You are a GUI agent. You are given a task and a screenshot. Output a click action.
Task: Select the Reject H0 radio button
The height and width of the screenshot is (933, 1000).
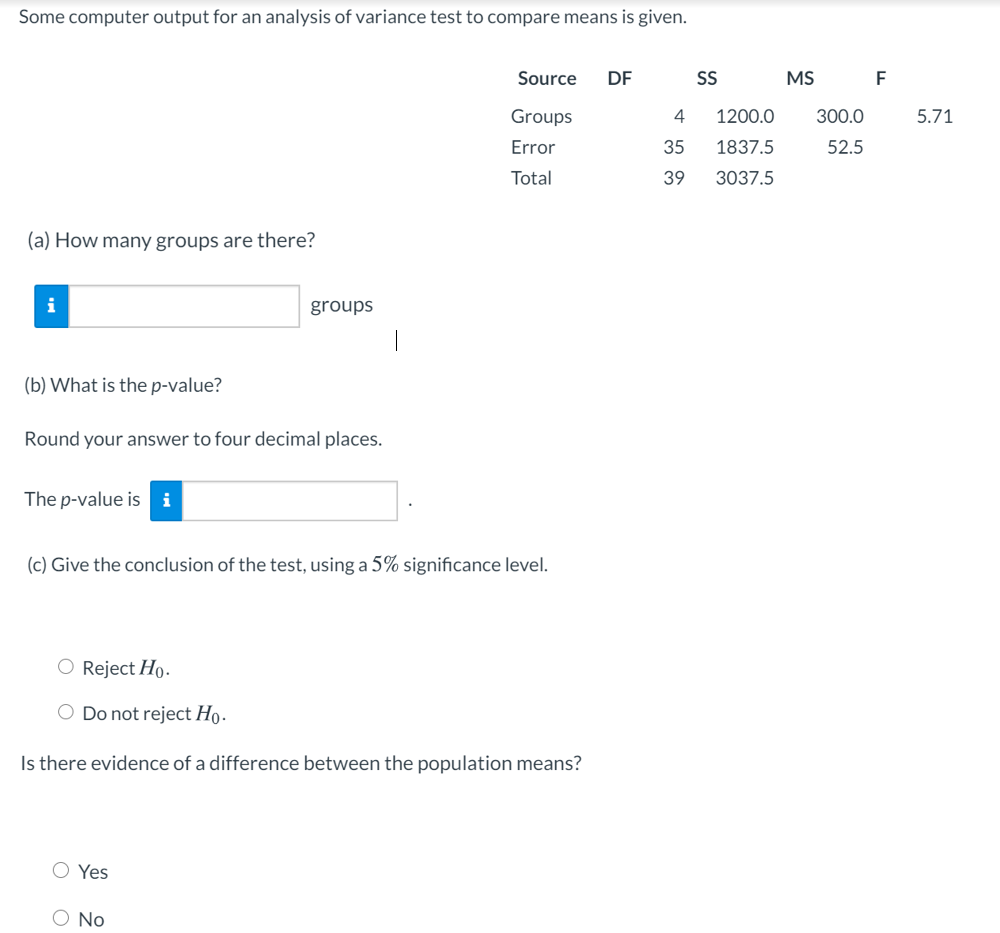click(x=66, y=666)
